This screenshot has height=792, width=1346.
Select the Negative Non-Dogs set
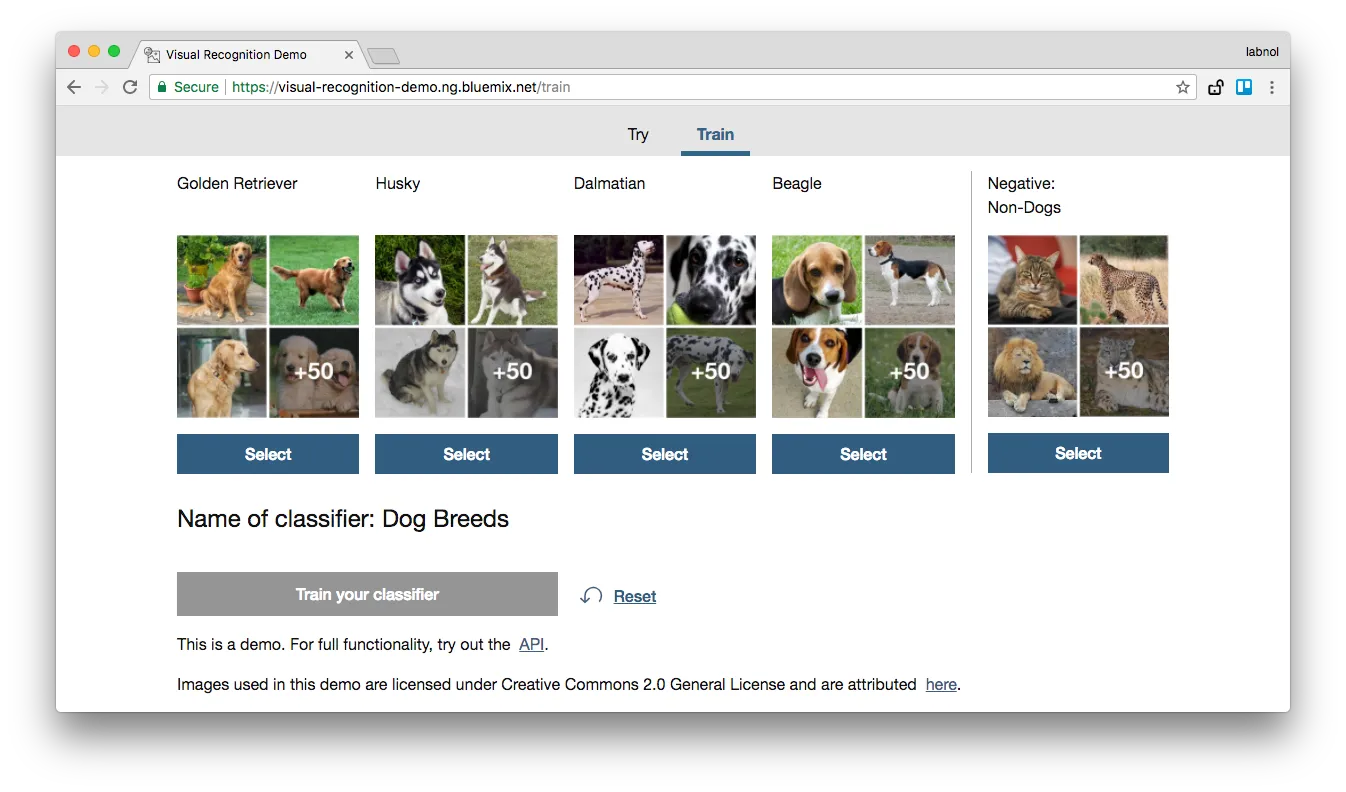1077,453
